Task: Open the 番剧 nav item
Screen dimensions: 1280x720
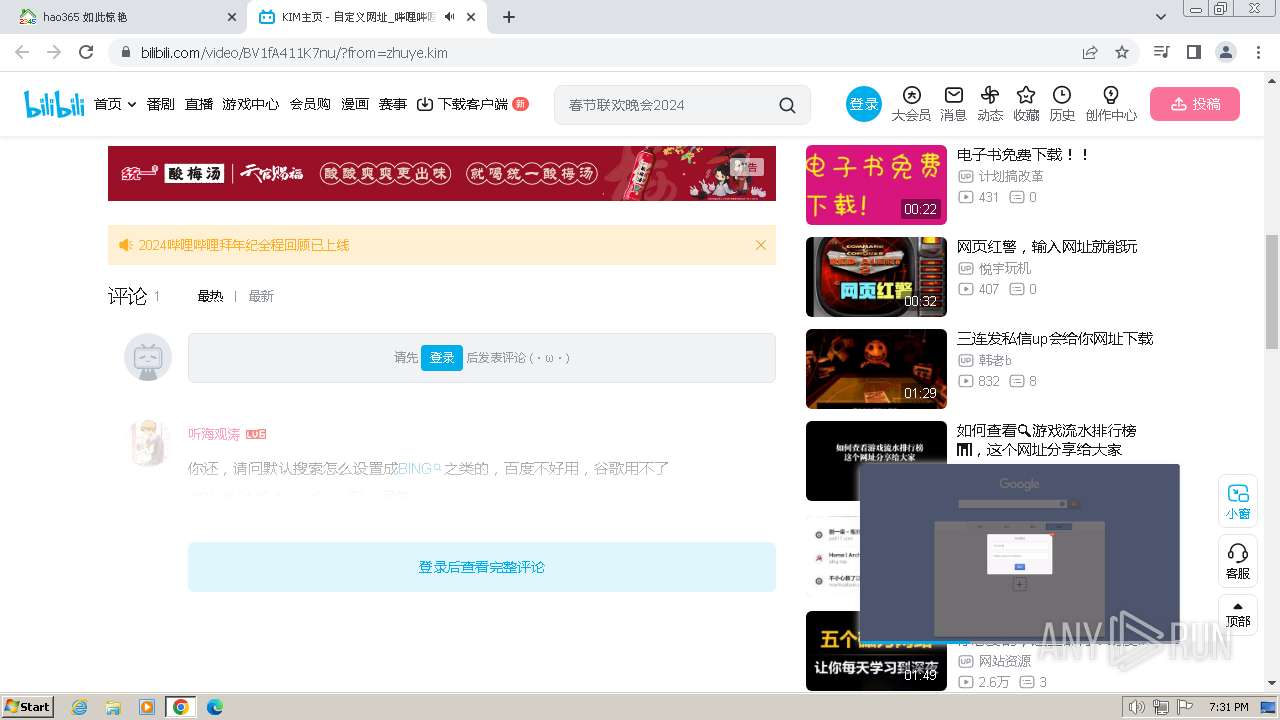Action: point(161,104)
